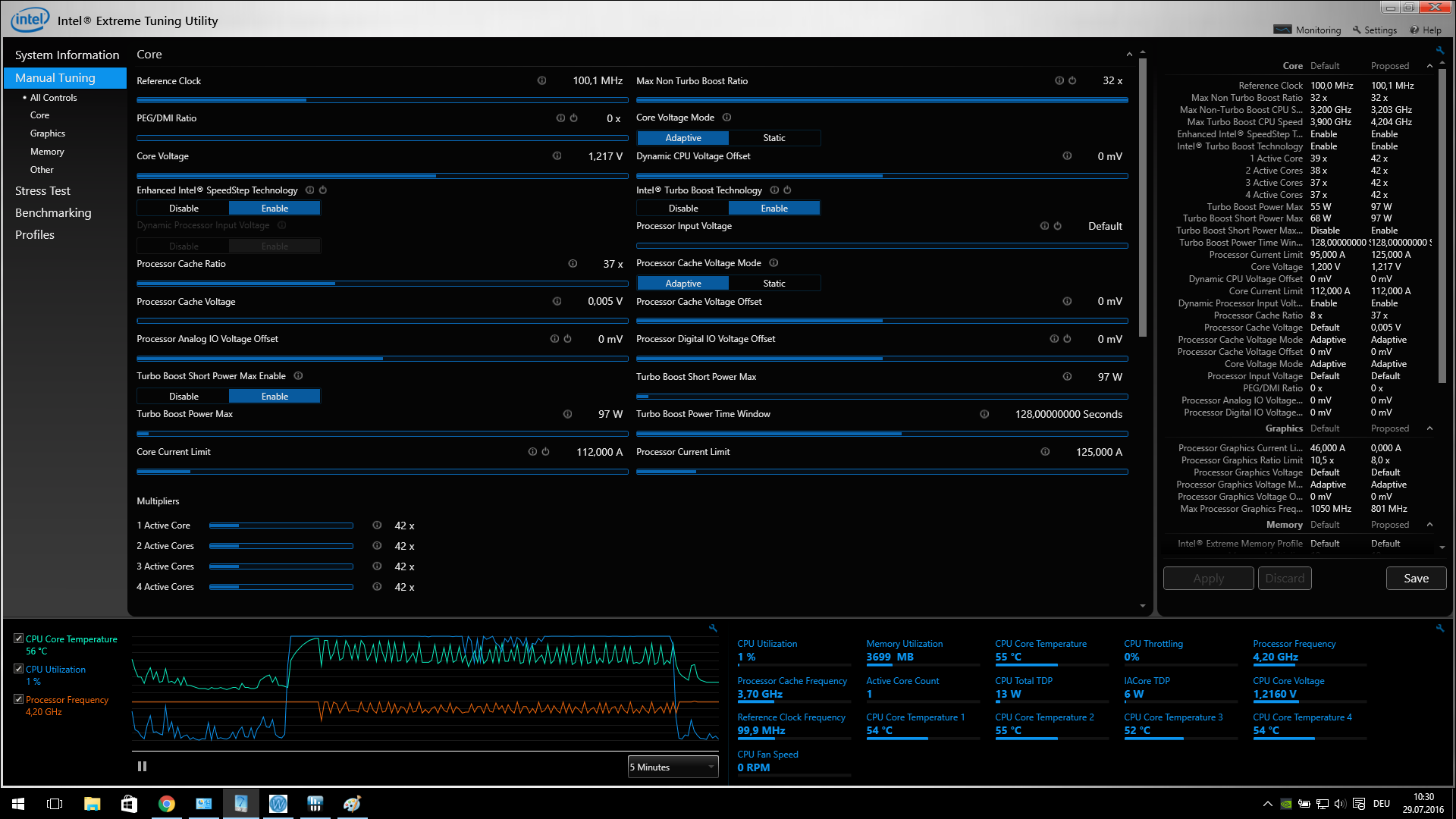Image resolution: width=1456 pixels, height=819 pixels.
Task: Click reset power icon beside PEG/DMI Ratio
Action: click(x=573, y=118)
